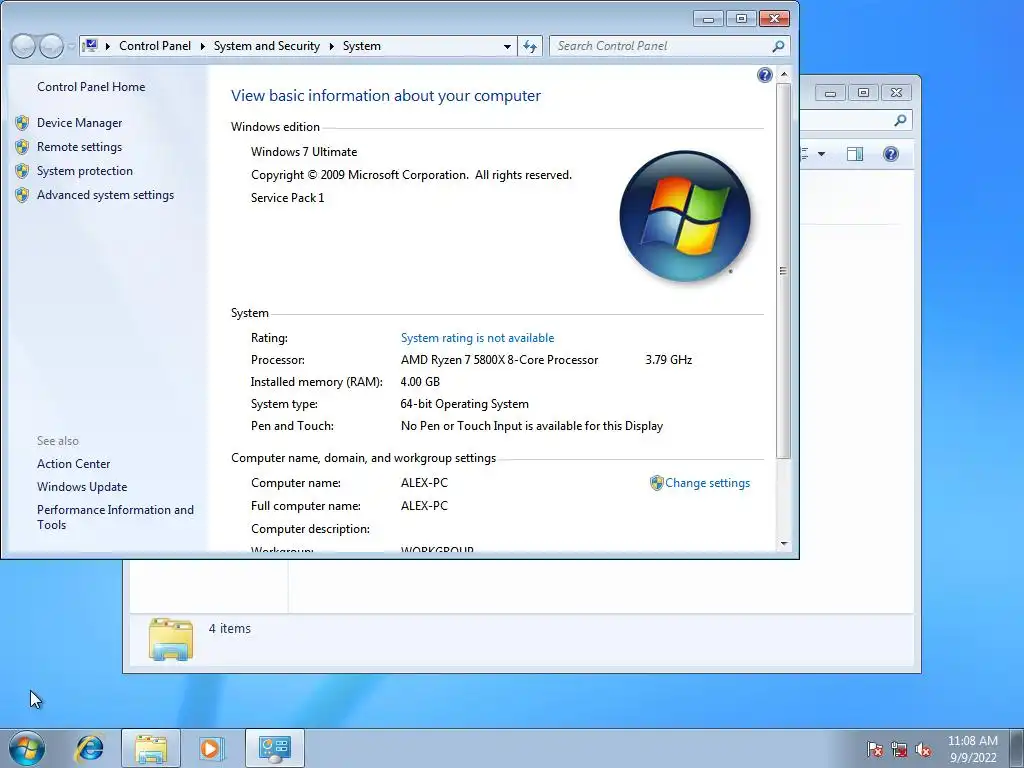Select System breadcrumb segment
Screen dimensions: 1024x768
click(x=361, y=46)
